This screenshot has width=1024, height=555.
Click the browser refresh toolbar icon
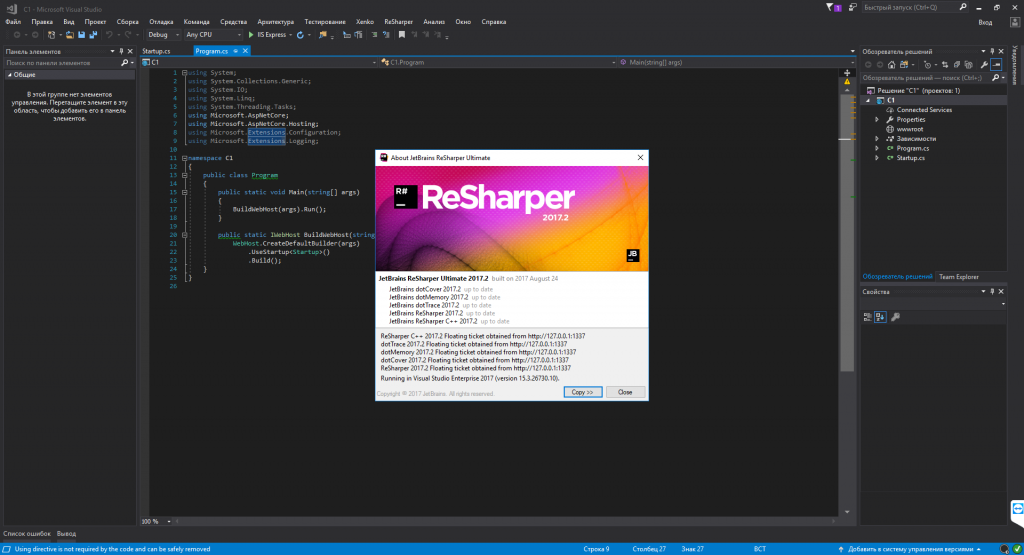pyautogui.click(x=300, y=35)
